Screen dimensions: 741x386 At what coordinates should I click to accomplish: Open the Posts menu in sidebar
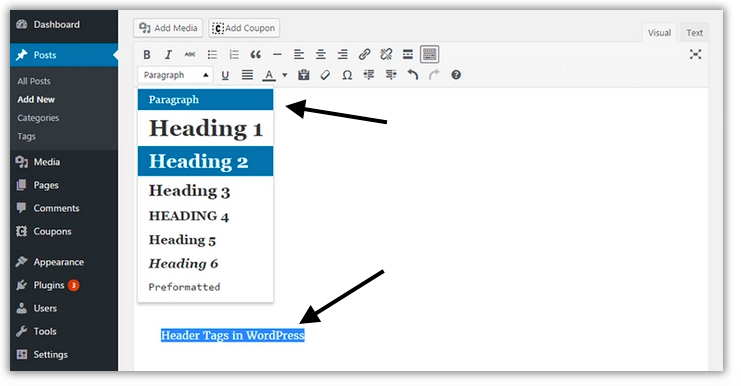64,55
